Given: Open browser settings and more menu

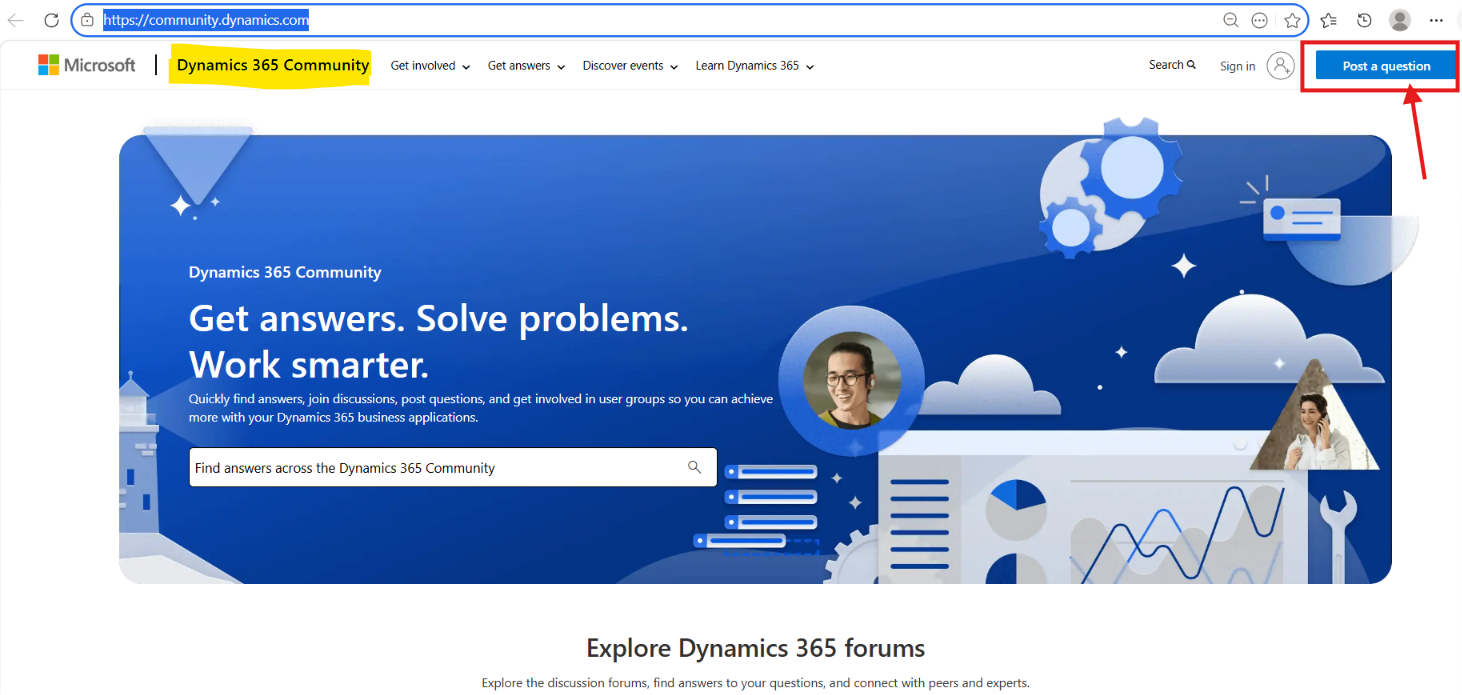Looking at the screenshot, I should point(1436,20).
